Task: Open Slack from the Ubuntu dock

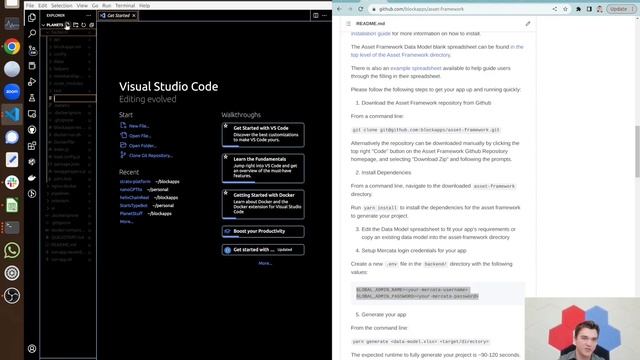Action: (12, 182)
